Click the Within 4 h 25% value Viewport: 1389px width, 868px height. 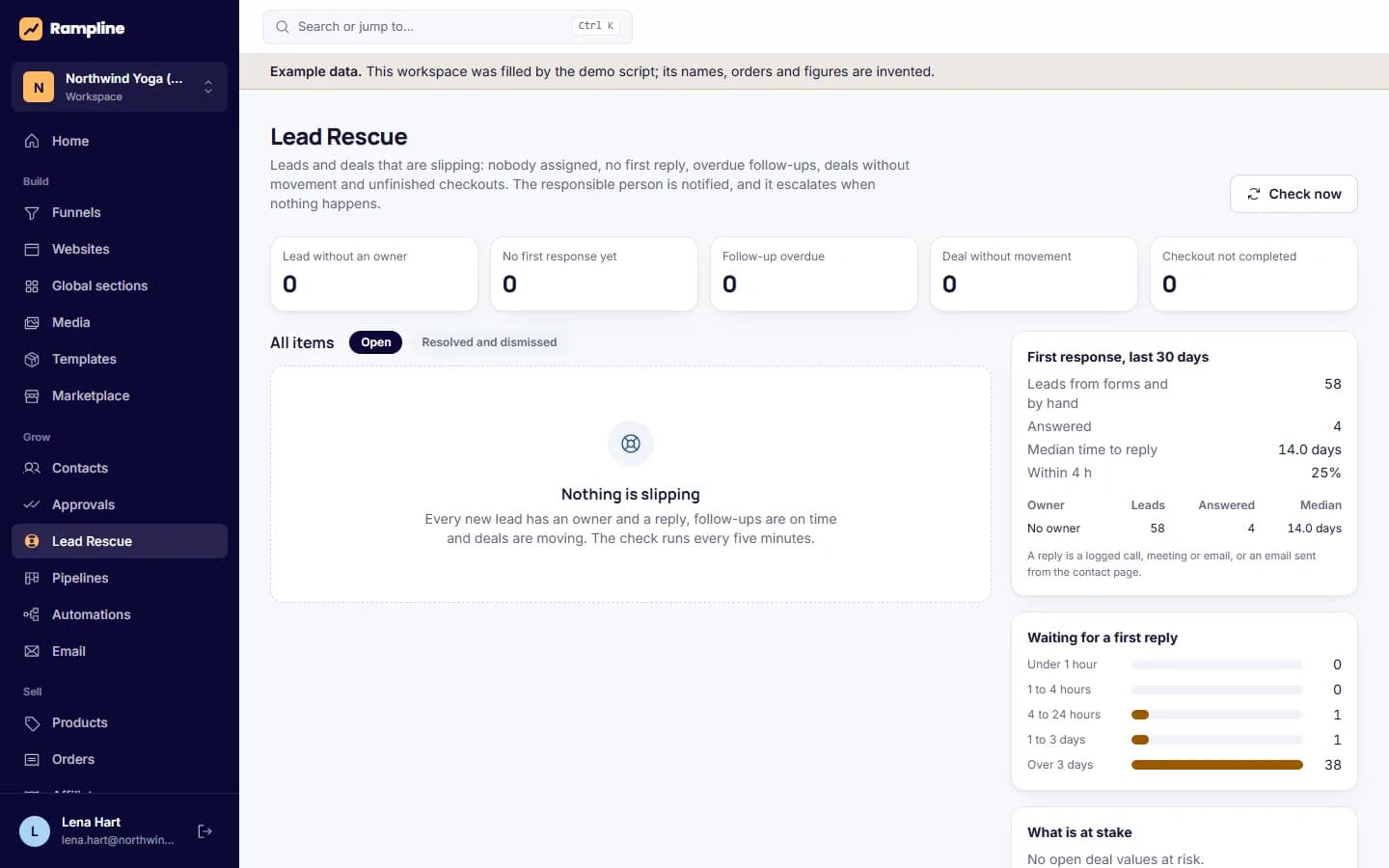pos(1325,473)
